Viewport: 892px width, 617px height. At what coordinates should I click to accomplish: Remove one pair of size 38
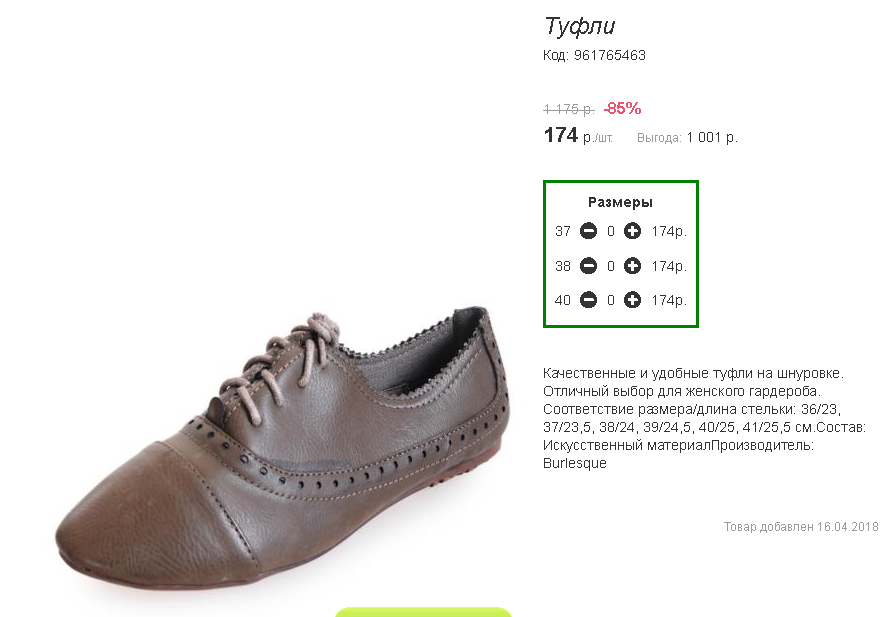pos(588,266)
